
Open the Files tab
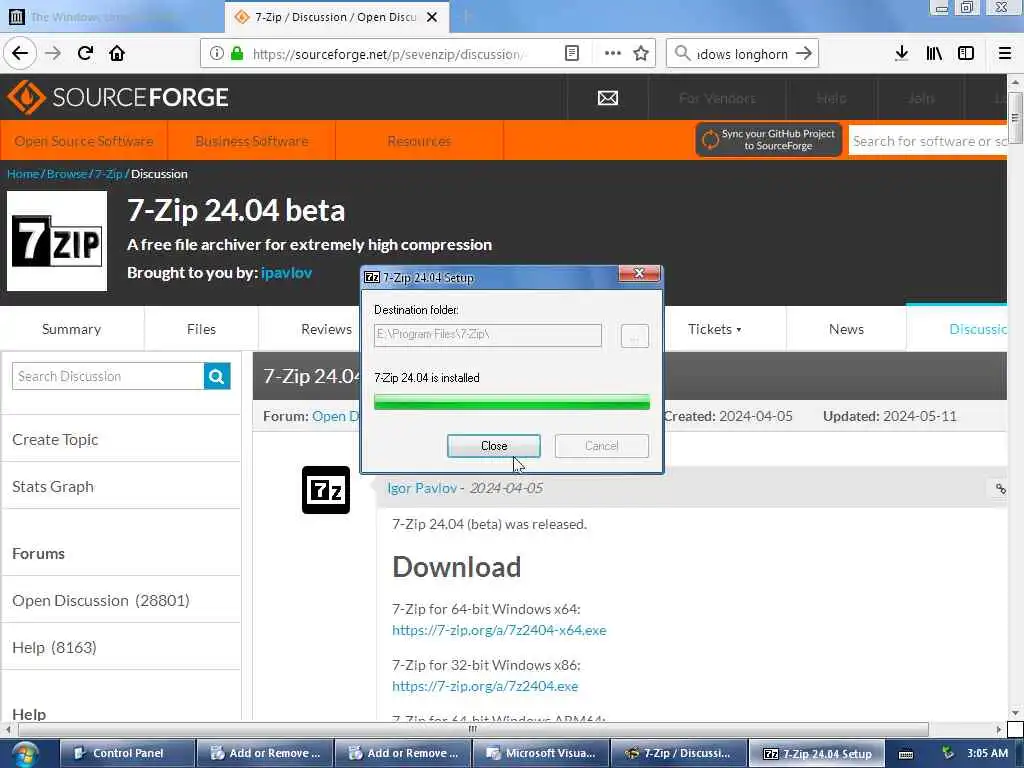point(201,329)
